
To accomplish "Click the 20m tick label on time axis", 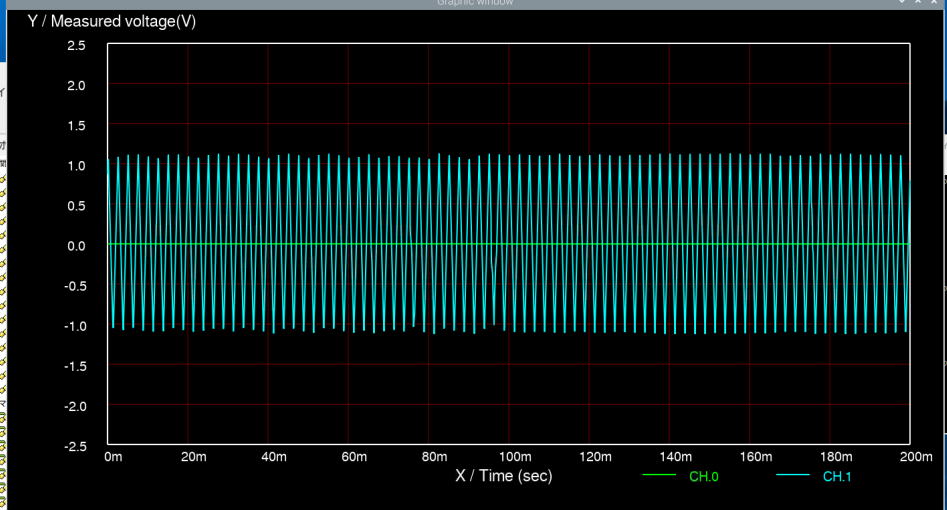I will (x=193, y=457).
